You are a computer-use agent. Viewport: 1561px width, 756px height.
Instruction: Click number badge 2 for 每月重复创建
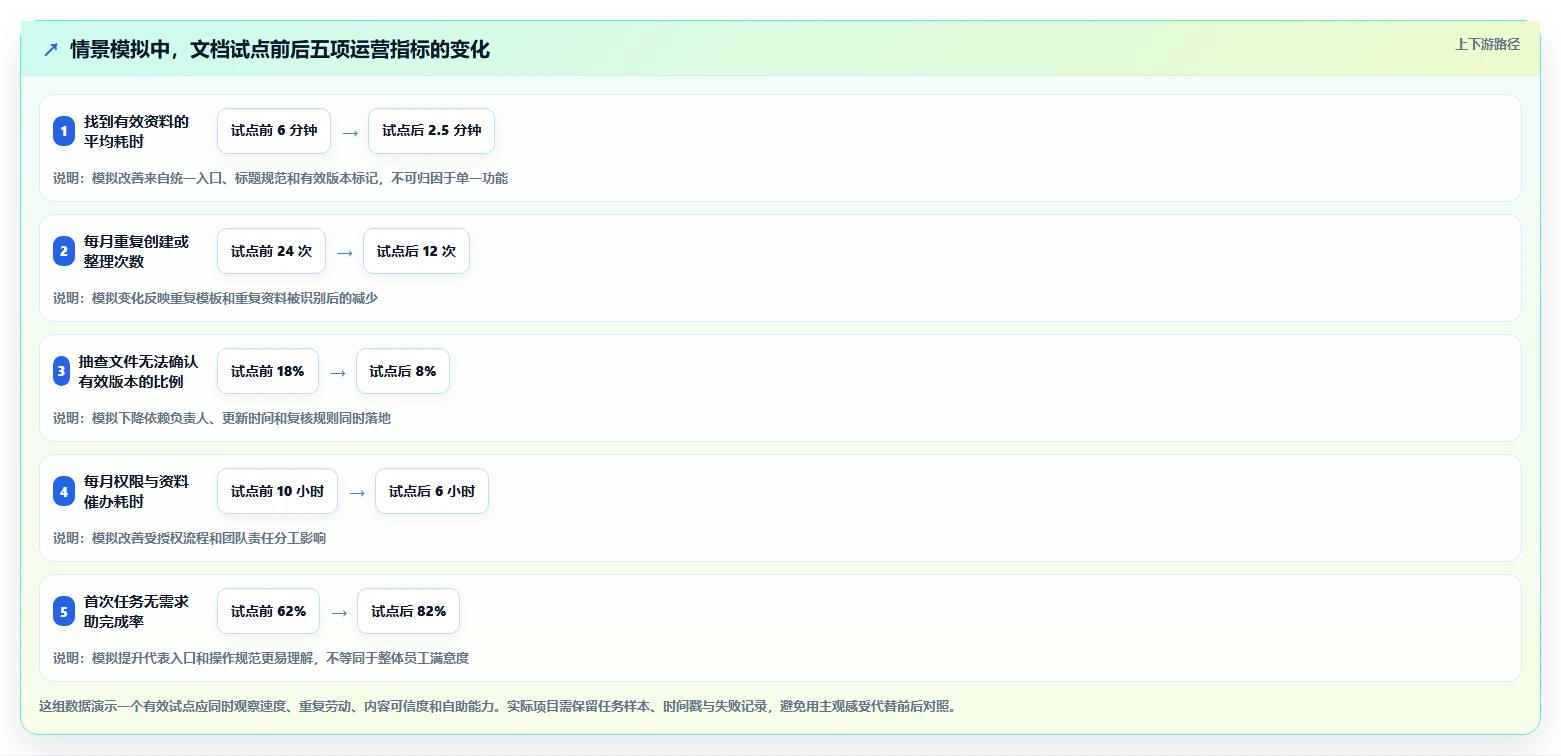[64, 251]
